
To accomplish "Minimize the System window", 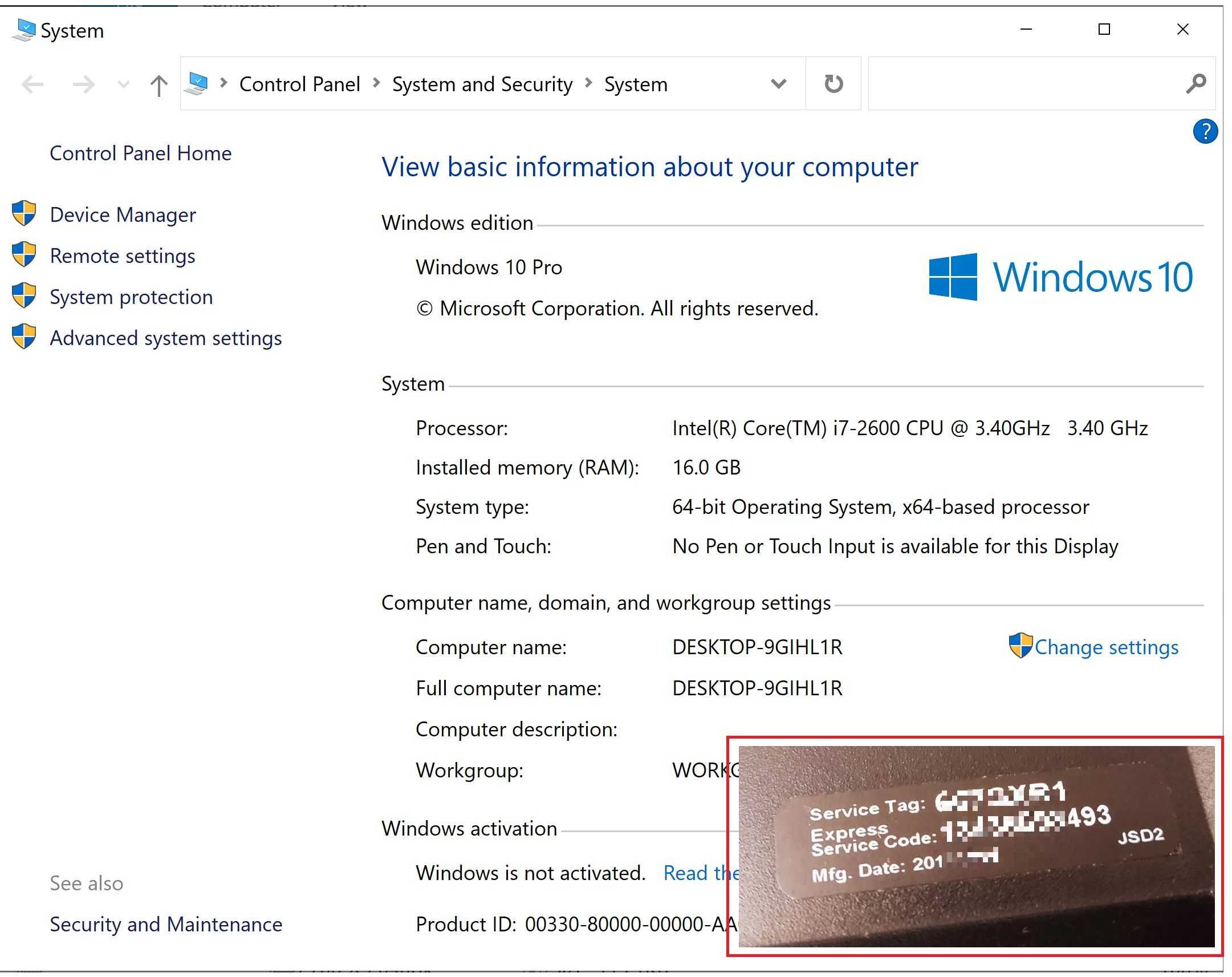I will 1026,29.
